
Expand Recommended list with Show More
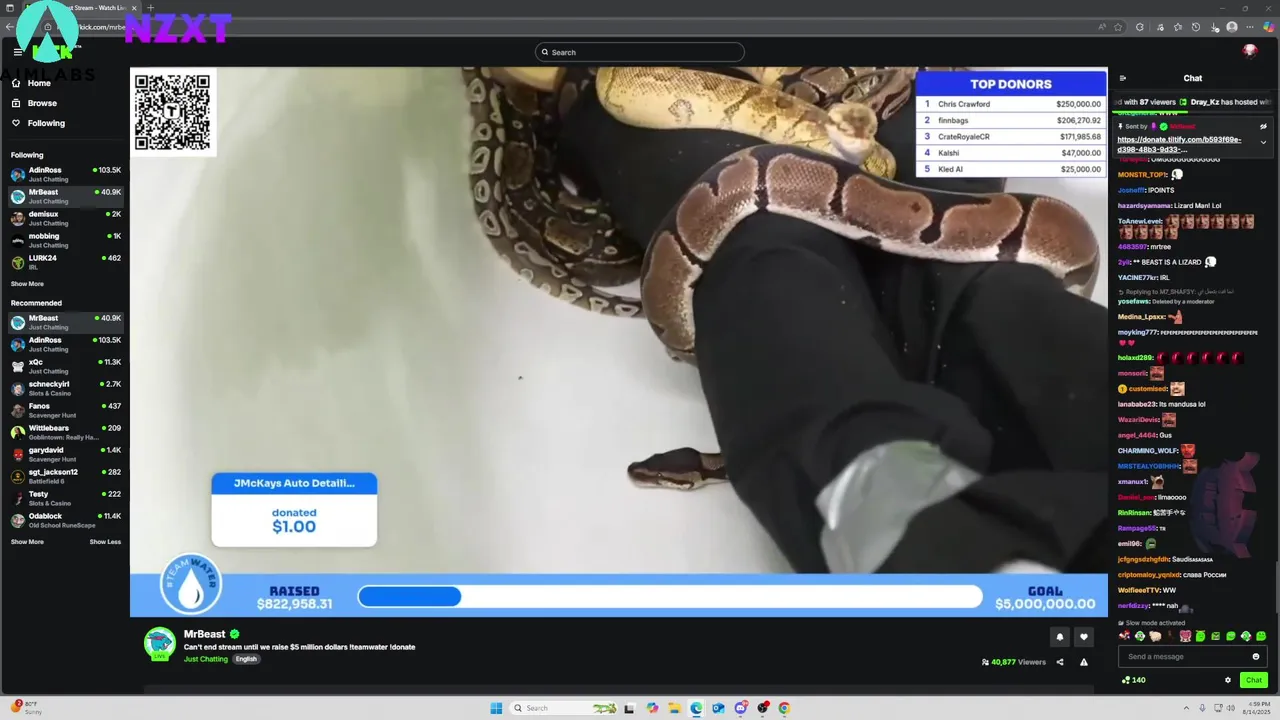(x=27, y=542)
